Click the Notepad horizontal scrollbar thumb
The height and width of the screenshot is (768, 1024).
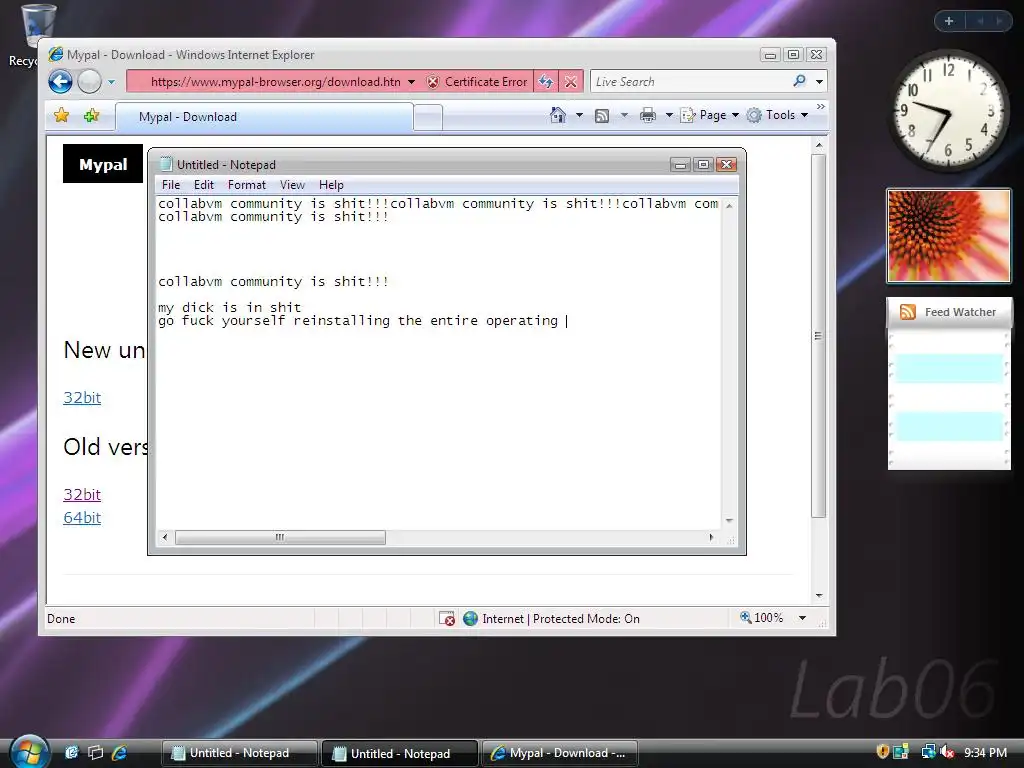[280, 537]
